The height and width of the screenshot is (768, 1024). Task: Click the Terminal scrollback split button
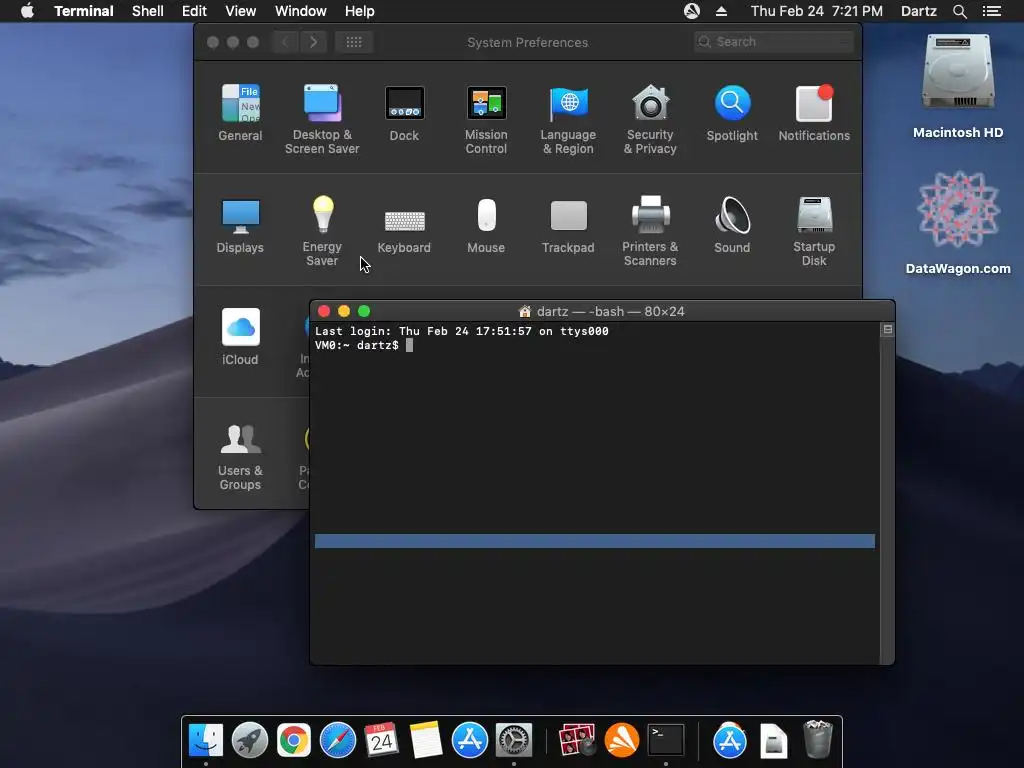click(x=888, y=330)
